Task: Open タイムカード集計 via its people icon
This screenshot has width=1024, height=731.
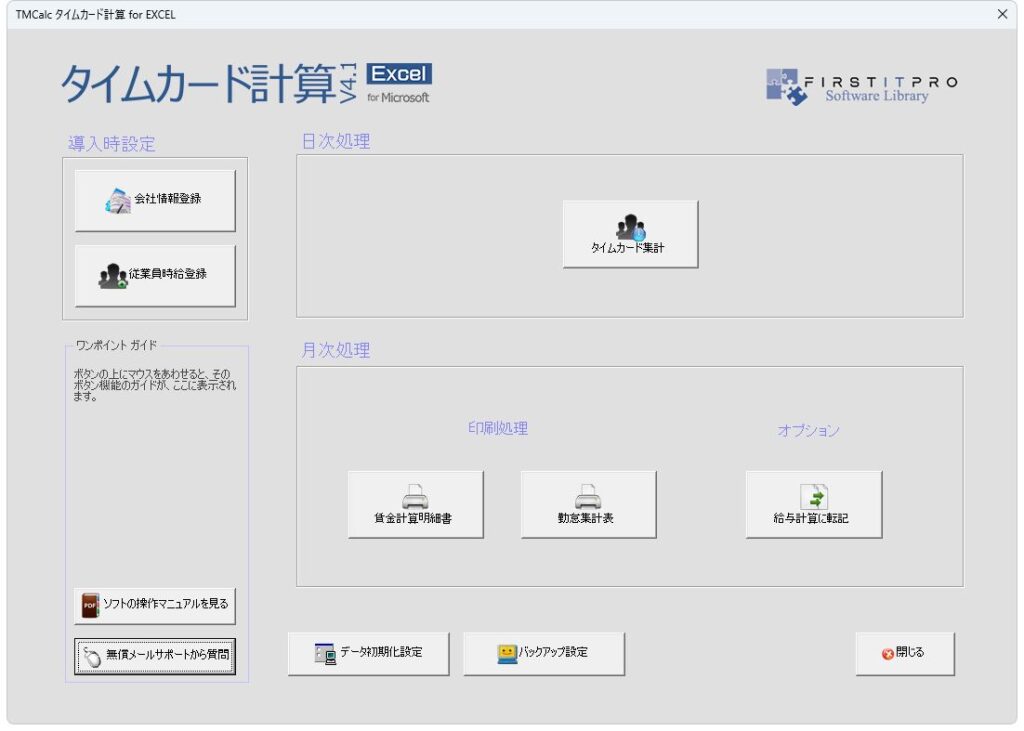Action: (x=630, y=228)
